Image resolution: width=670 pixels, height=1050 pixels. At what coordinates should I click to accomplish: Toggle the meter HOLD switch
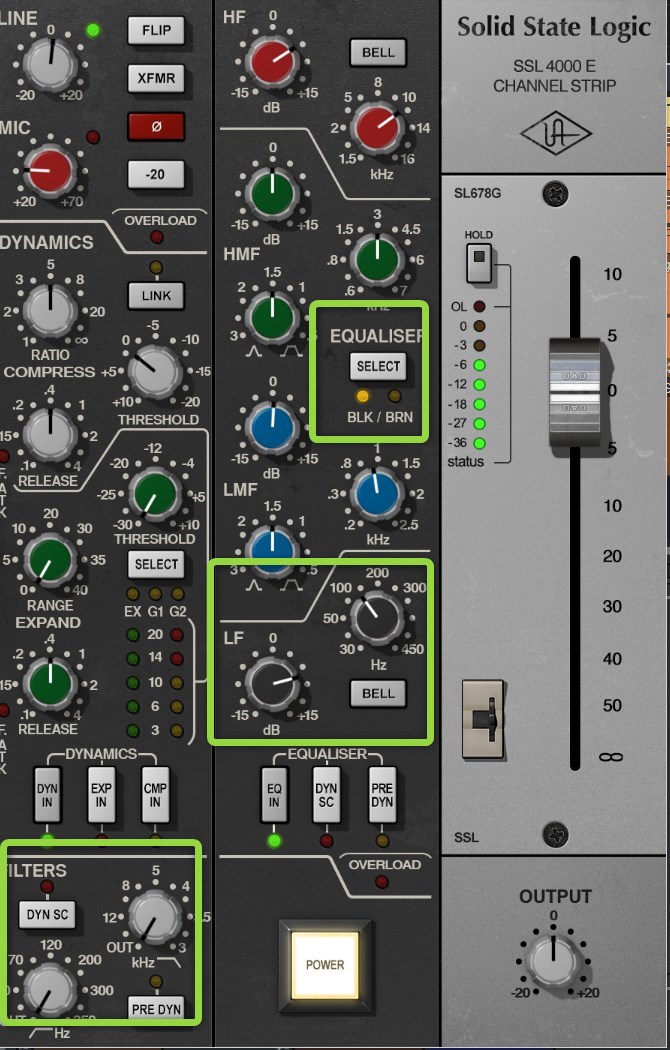point(479,263)
